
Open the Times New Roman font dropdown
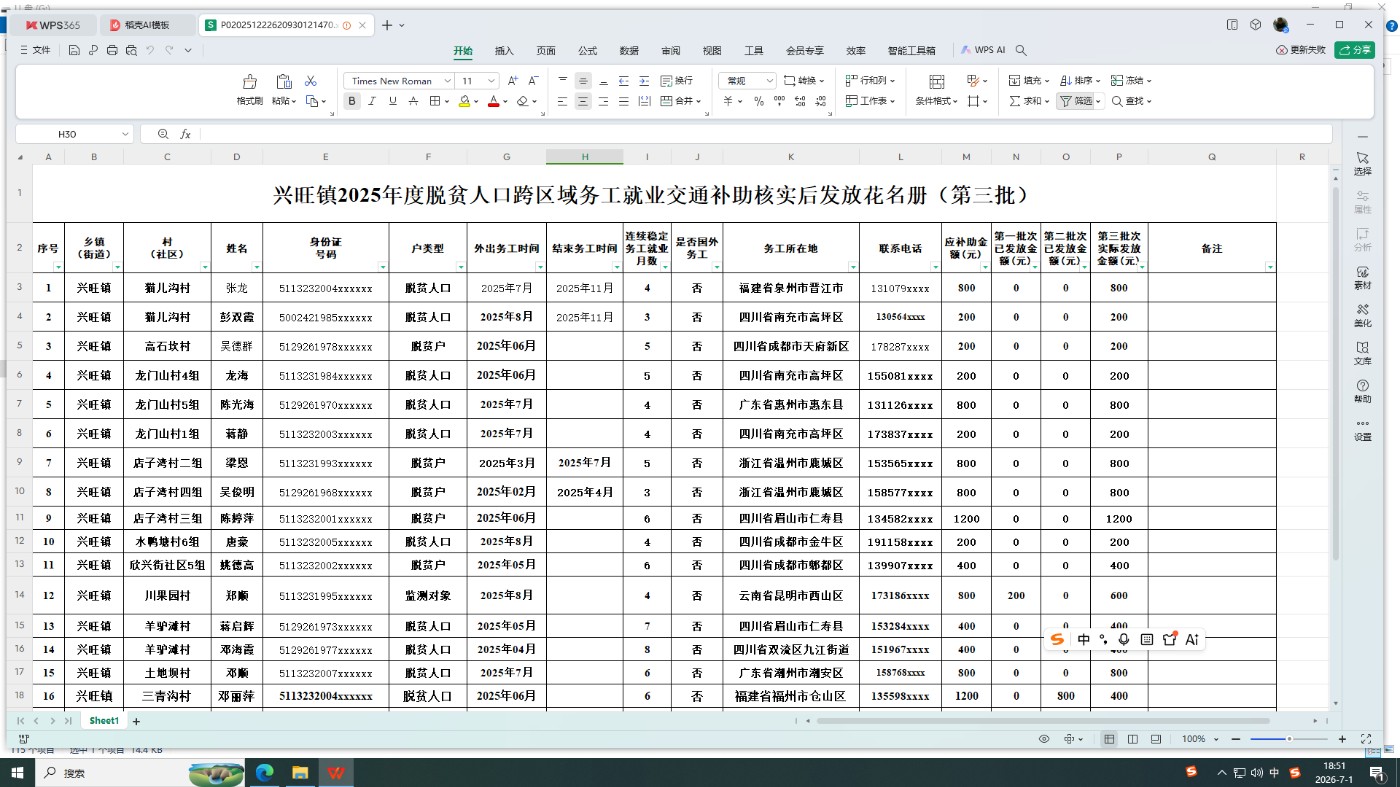pos(398,81)
